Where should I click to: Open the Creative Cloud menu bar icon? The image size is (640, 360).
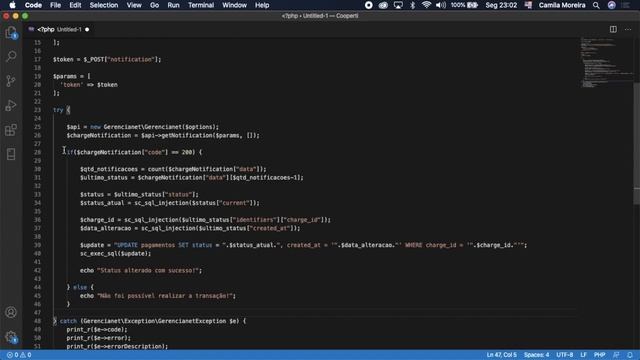click(383, 5)
